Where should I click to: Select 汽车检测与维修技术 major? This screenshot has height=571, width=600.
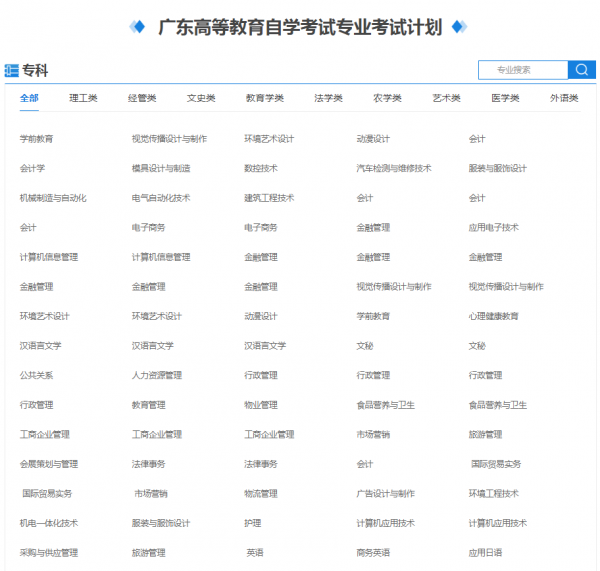coord(394,168)
